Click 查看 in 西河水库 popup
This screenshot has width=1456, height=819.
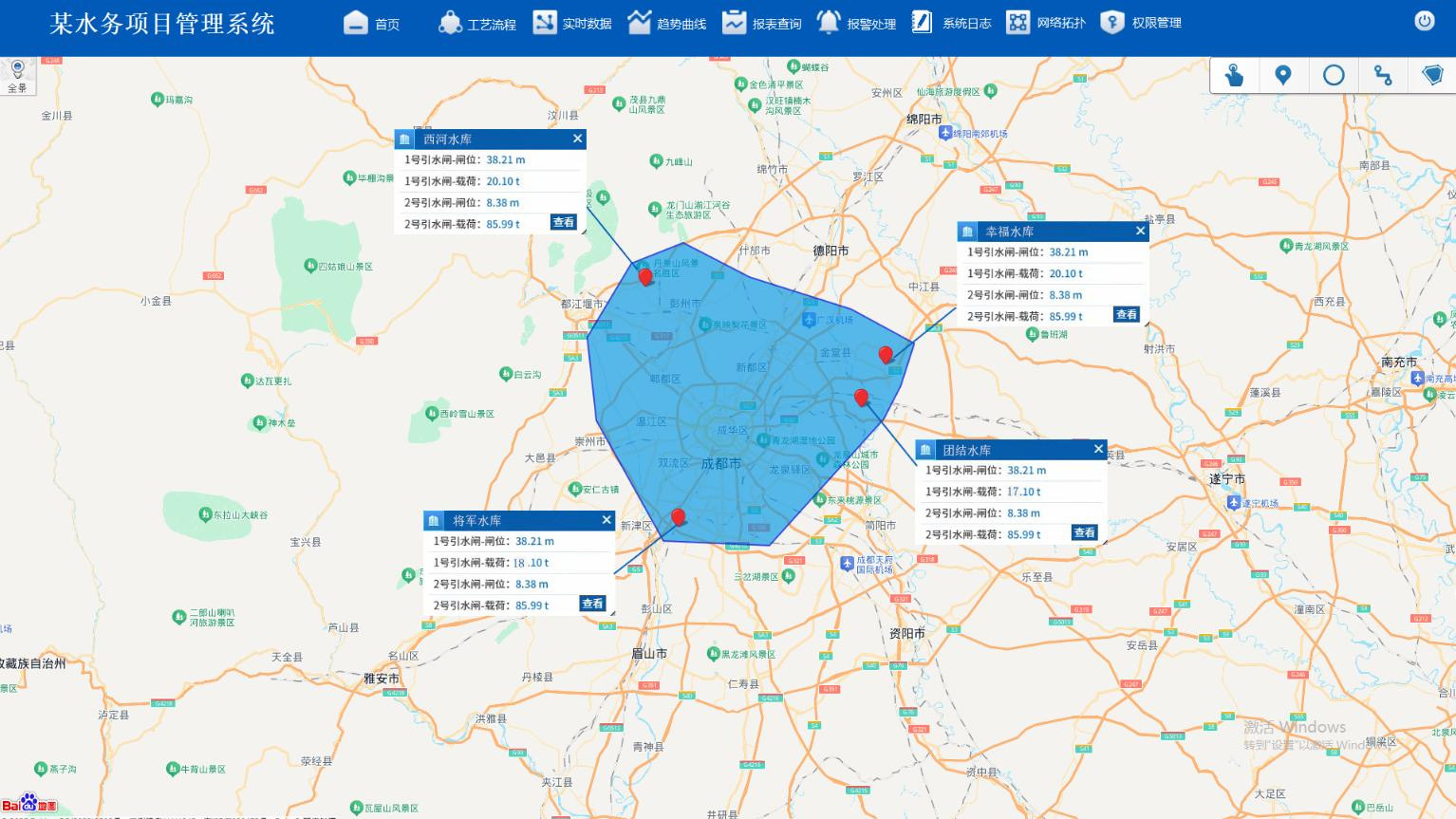coord(563,223)
